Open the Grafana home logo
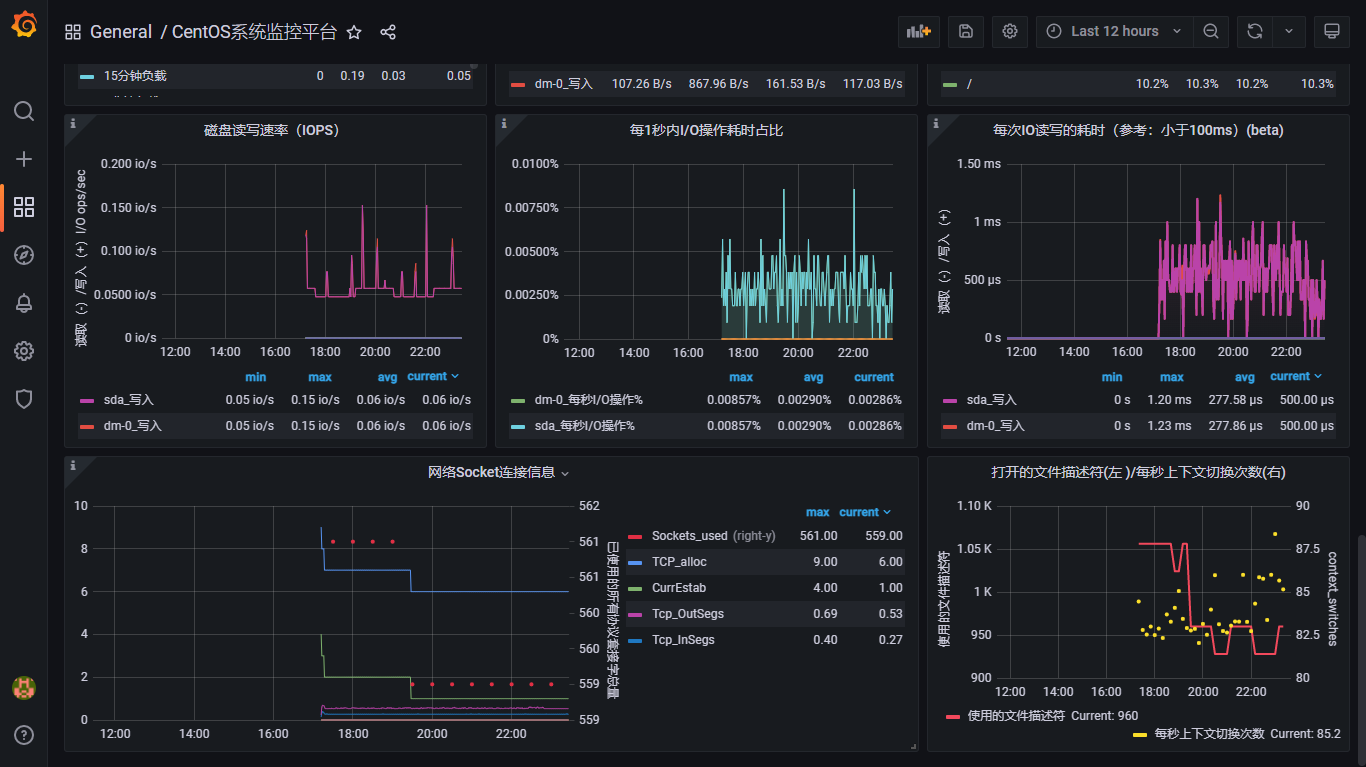Viewport: 1366px width, 767px height. tap(24, 24)
